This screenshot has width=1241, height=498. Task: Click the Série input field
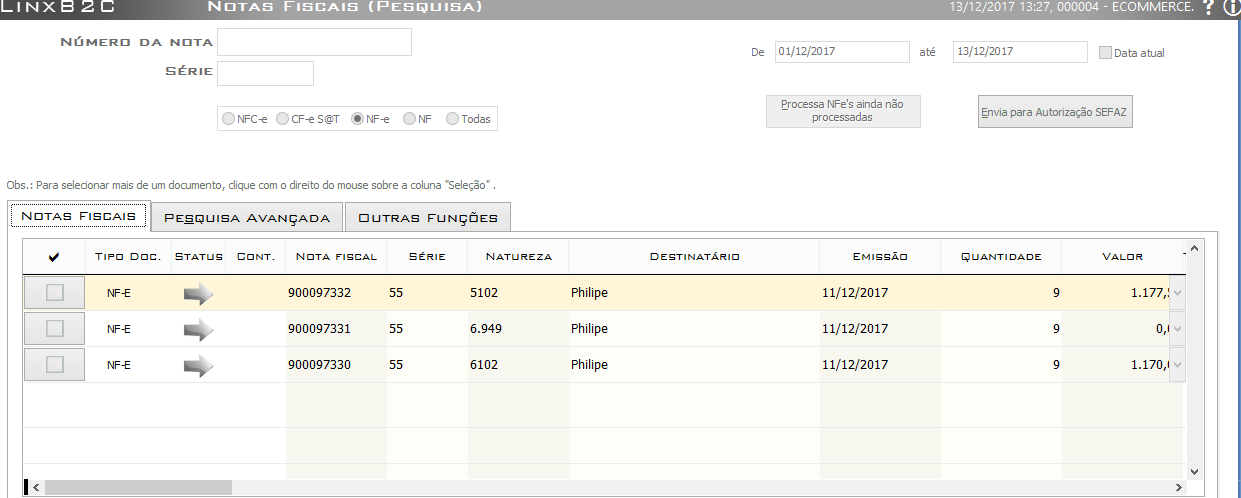click(x=265, y=73)
